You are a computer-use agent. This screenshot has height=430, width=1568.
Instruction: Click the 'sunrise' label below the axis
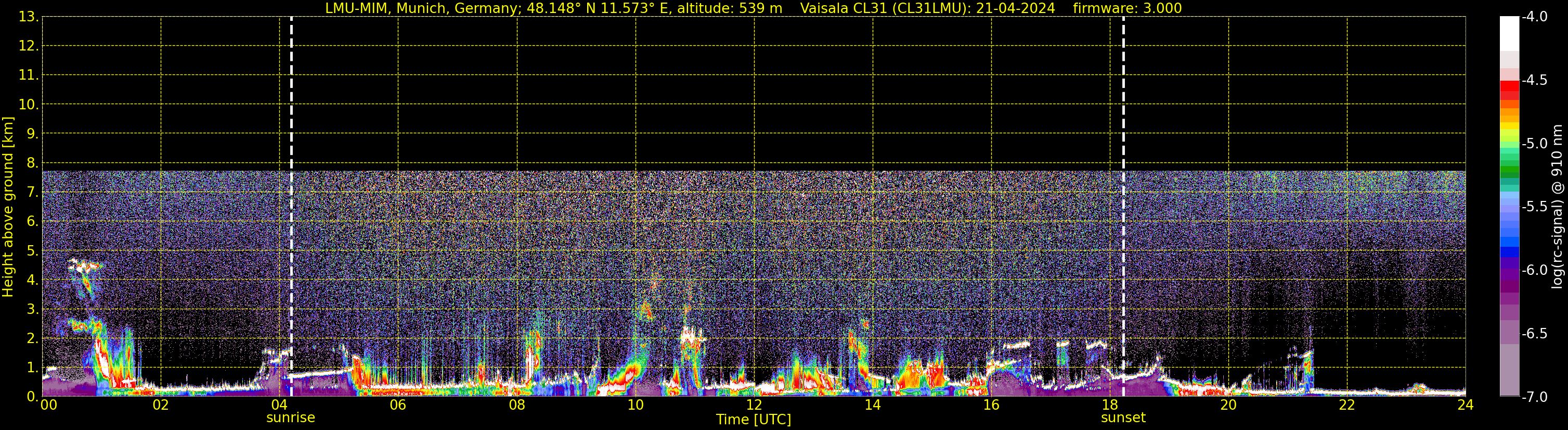click(x=290, y=418)
